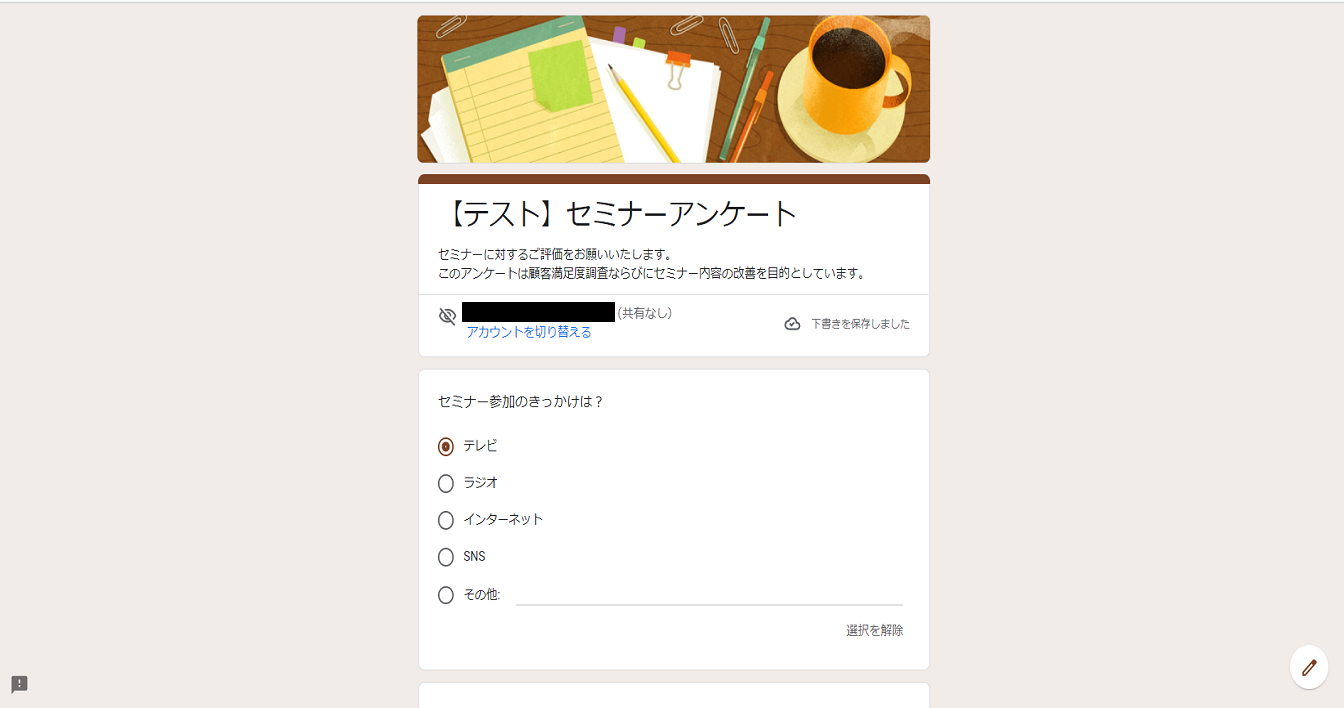Choose the インターネット radio option
The width and height of the screenshot is (1344, 708).
point(446,520)
